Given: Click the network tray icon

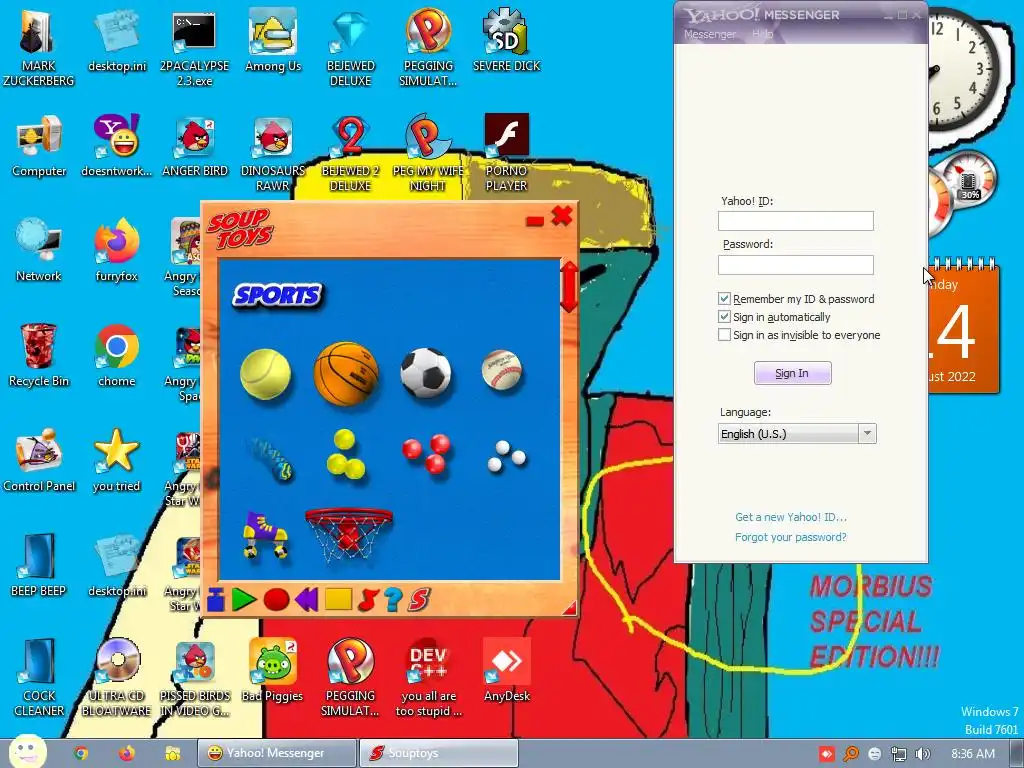Looking at the screenshot, I should coord(899,754).
